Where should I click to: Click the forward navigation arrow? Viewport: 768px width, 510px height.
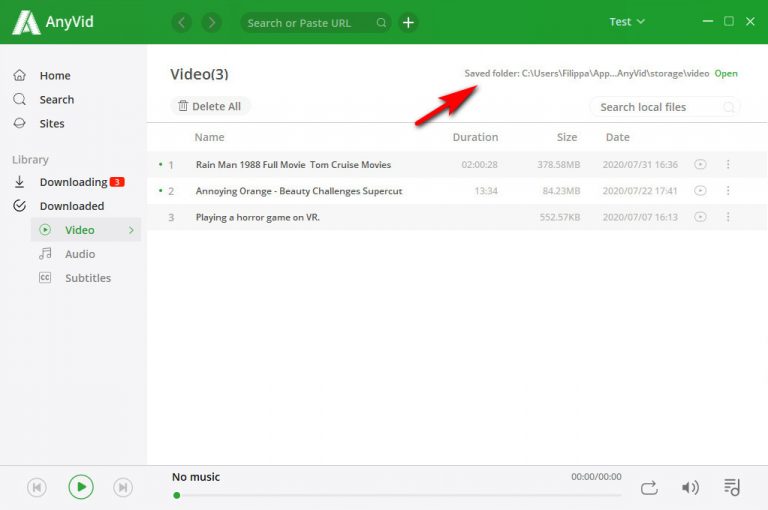[211, 22]
